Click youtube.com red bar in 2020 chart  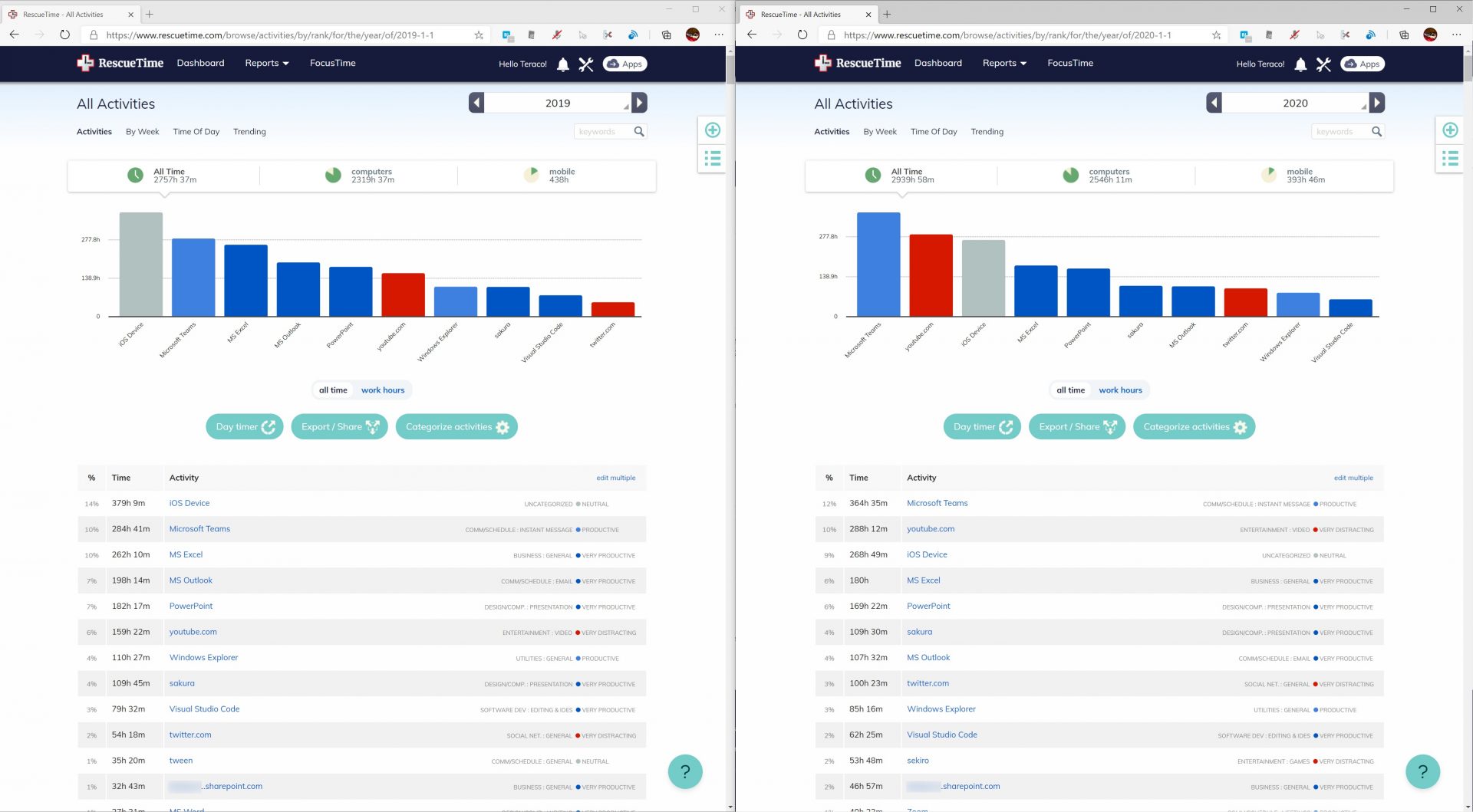[931, 275]
